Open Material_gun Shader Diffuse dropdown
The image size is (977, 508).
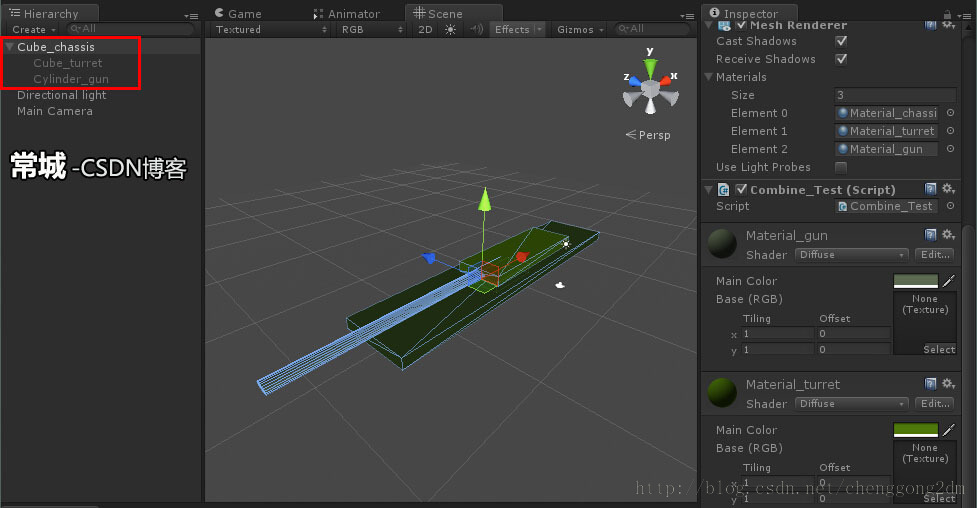pos(851,254)
